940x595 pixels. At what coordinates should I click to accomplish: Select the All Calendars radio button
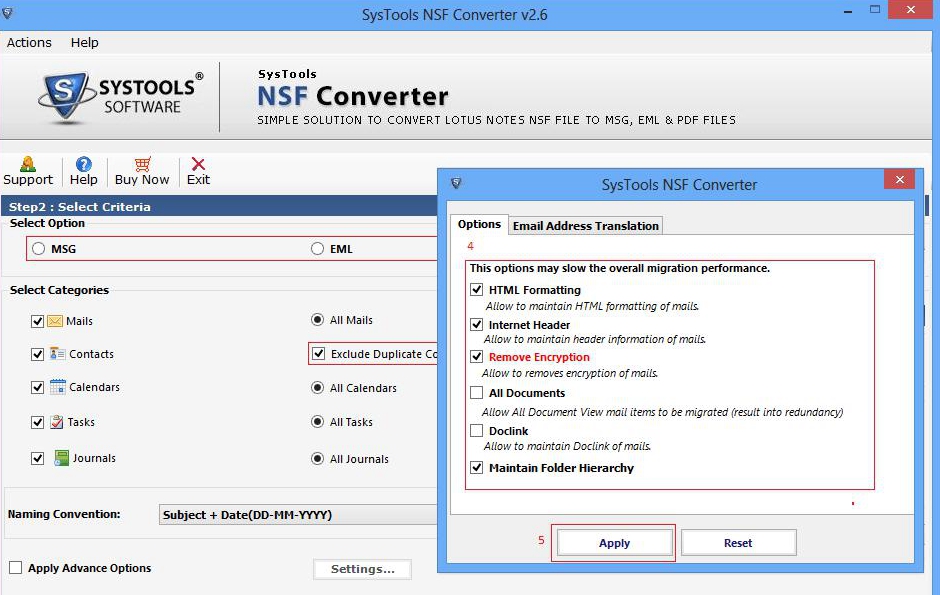[317, 388]
